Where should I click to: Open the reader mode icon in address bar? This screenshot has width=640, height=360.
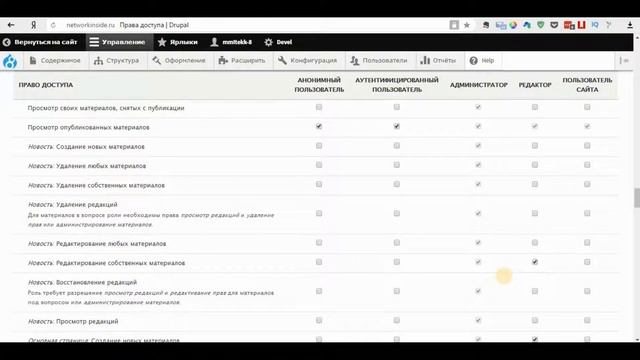[454, 25]
